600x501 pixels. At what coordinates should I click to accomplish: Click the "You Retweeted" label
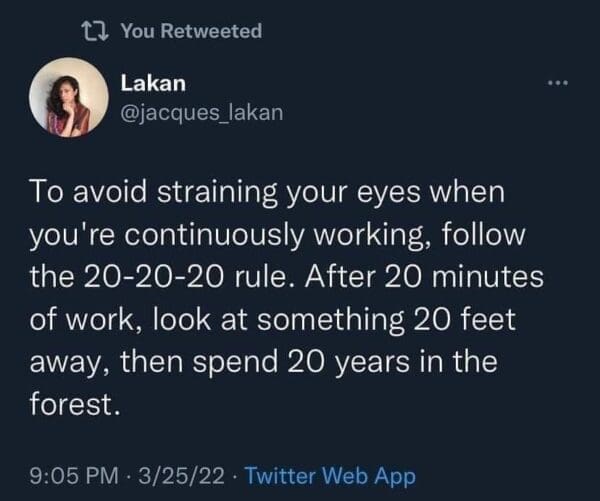click(x=191, y=31)
